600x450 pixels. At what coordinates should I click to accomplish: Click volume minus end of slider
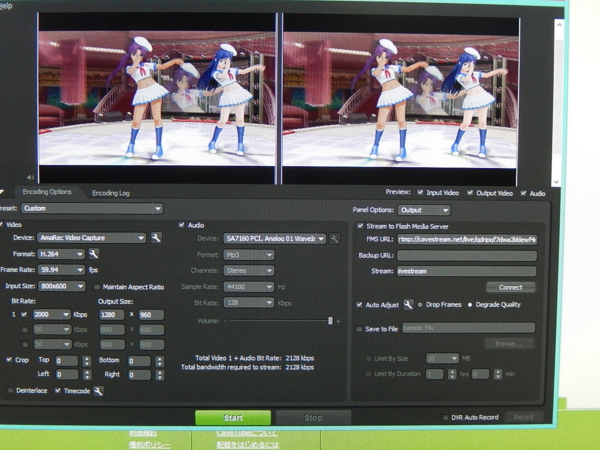pyautogui.click(x=225, y=321)
